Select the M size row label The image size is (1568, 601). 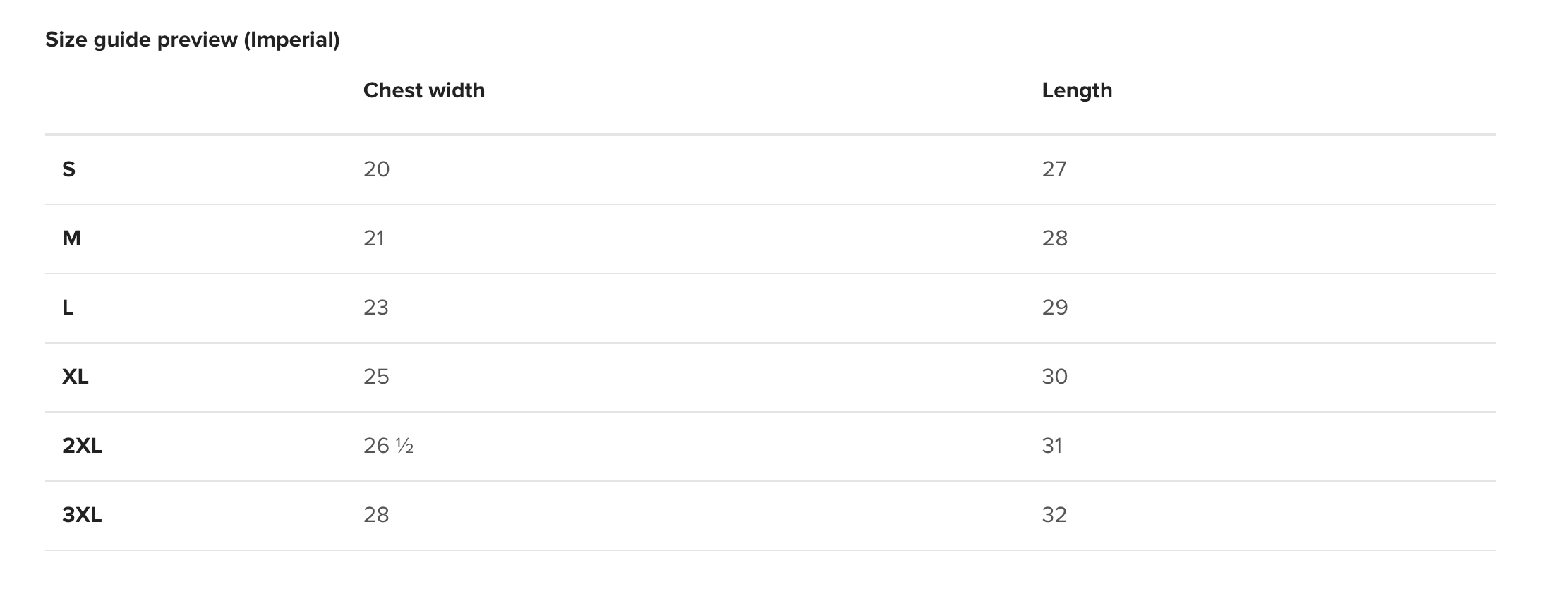[x=71, y=238]
